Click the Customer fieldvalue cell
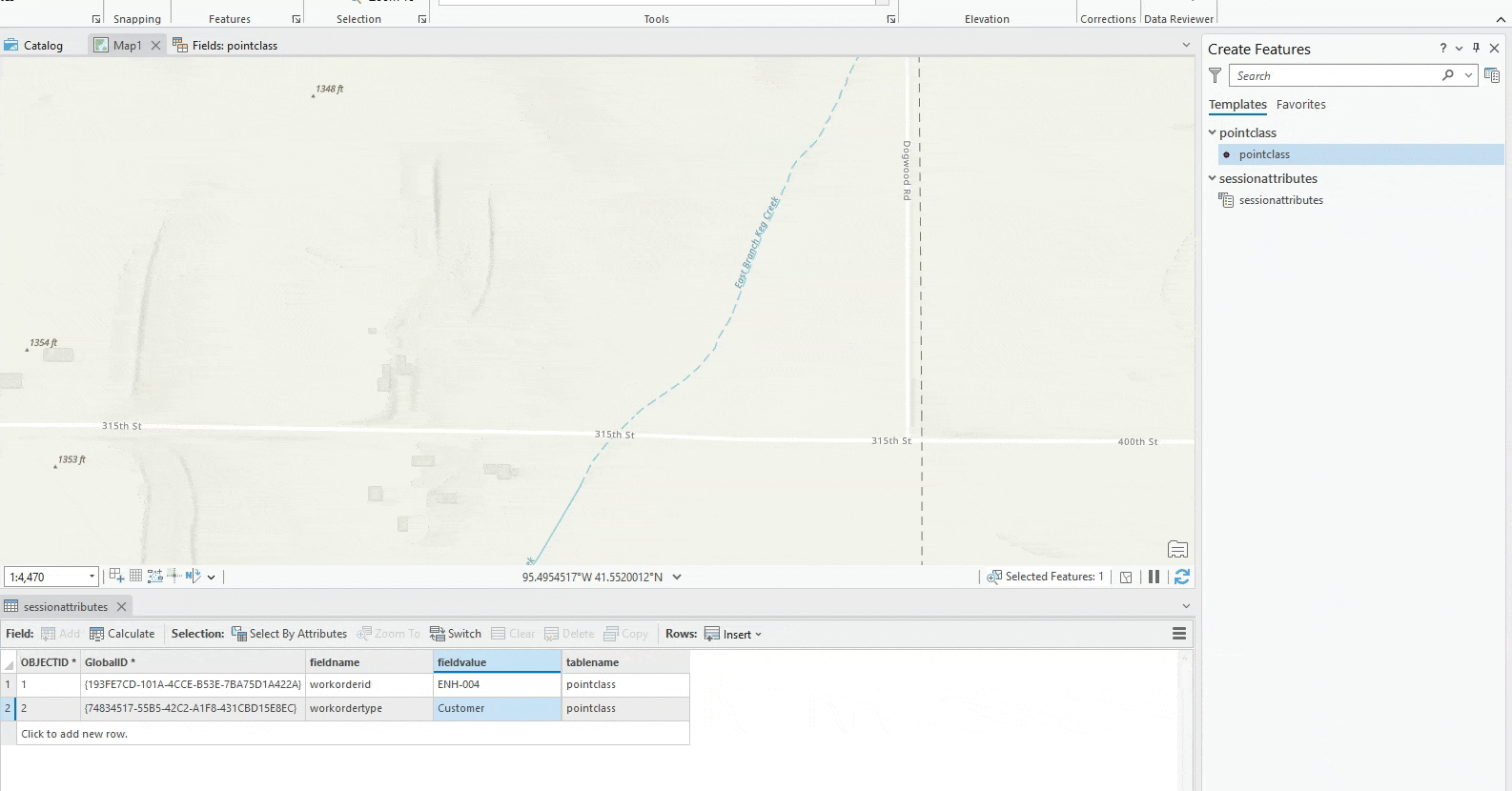This screenshot has width=1512, height=791. tap(497, 708)
